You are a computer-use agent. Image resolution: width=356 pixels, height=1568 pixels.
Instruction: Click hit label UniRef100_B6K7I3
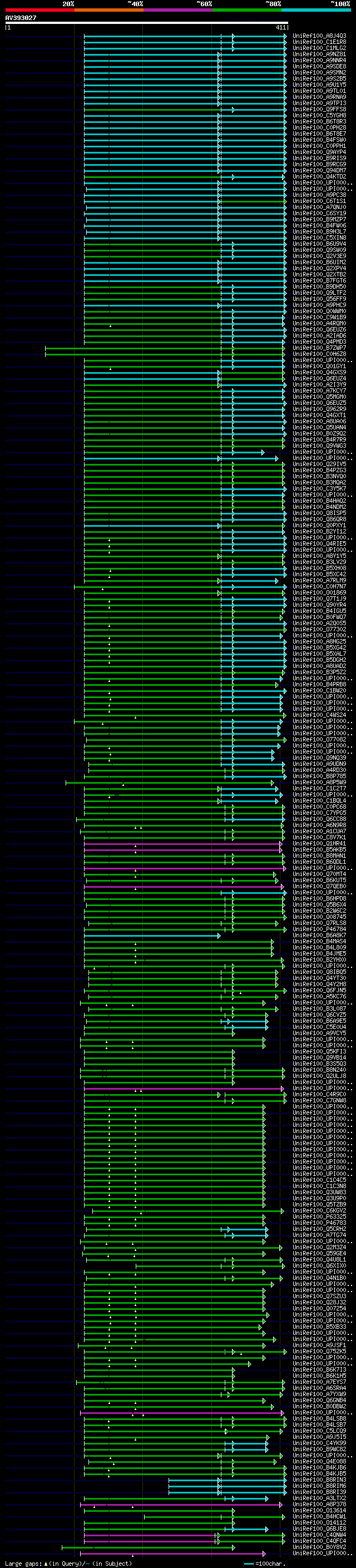pos(319,1369)
